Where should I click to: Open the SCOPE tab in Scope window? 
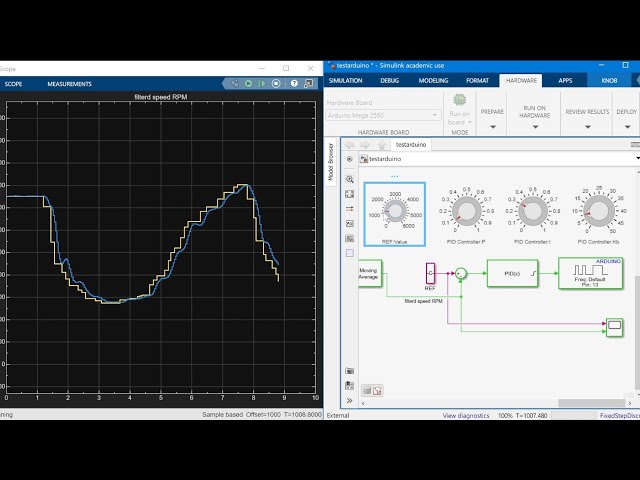[13, 84]
